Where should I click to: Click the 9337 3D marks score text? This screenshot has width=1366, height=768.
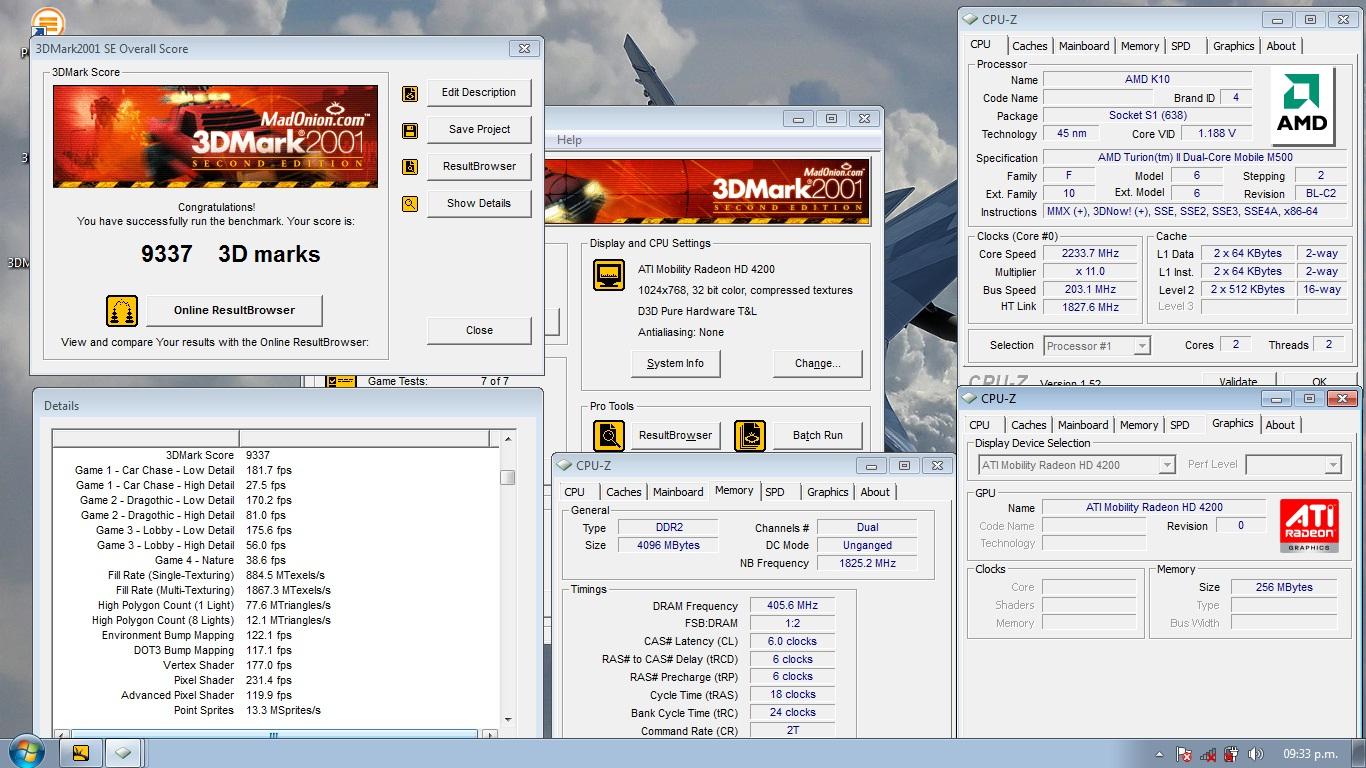[230, 254]
